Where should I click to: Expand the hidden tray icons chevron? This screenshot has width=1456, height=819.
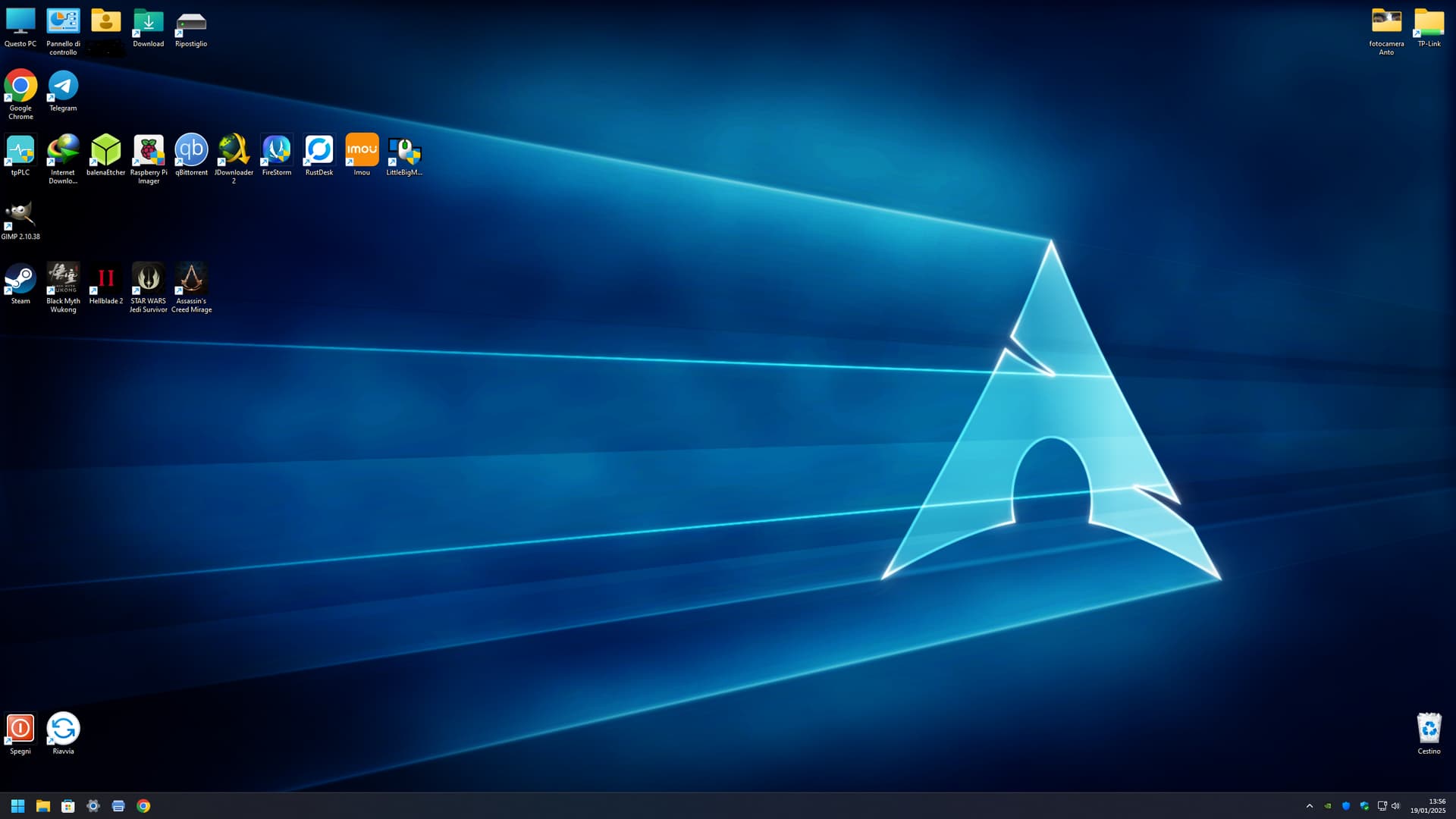pos(1310,806)
